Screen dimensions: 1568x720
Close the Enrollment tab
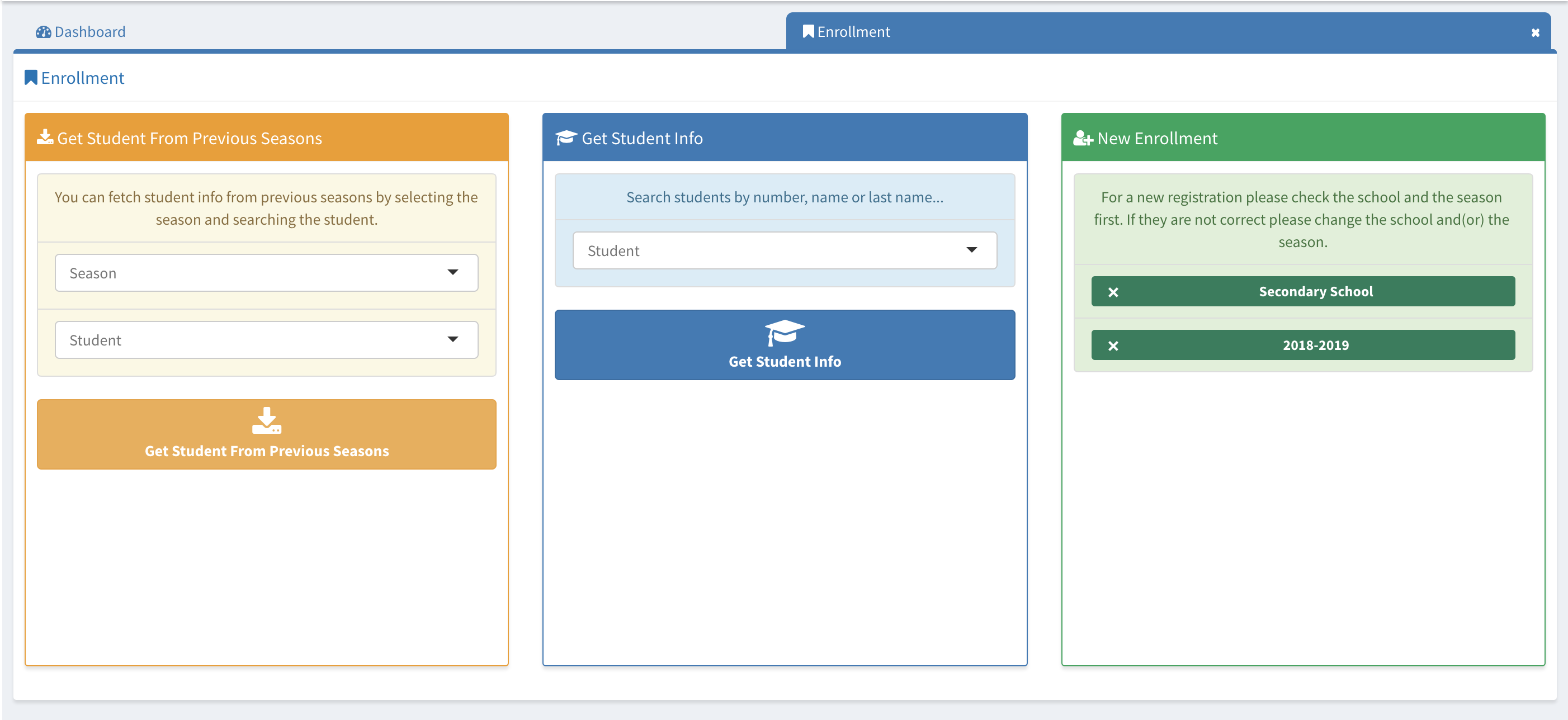pos(1535,33)
